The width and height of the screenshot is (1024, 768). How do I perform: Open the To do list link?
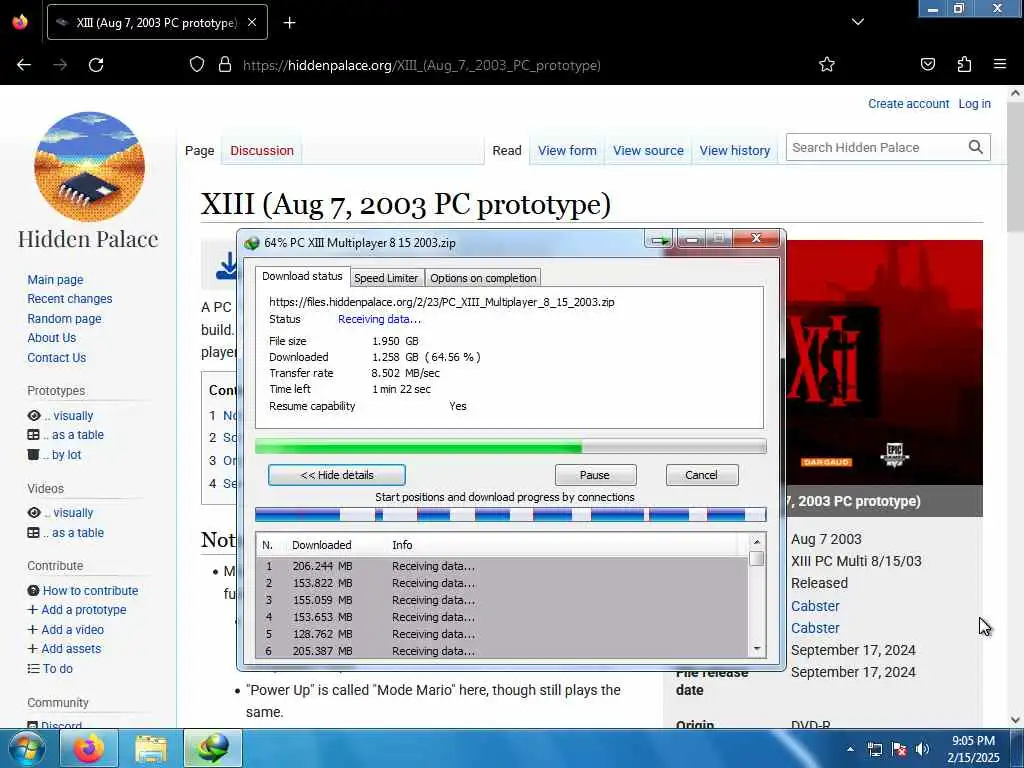tap(57, 669)
